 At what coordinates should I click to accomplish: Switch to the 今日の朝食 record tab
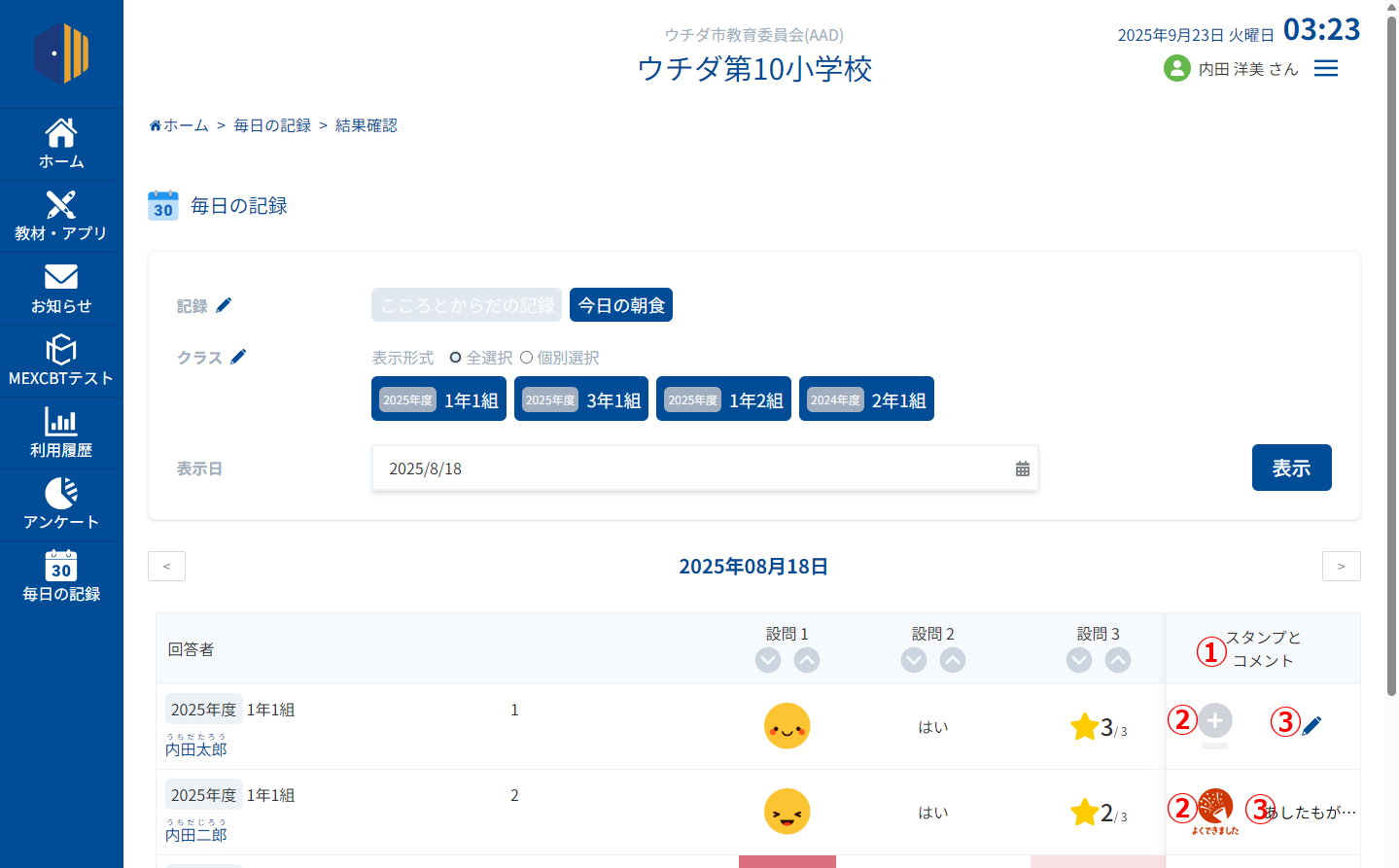coord(621,305)
